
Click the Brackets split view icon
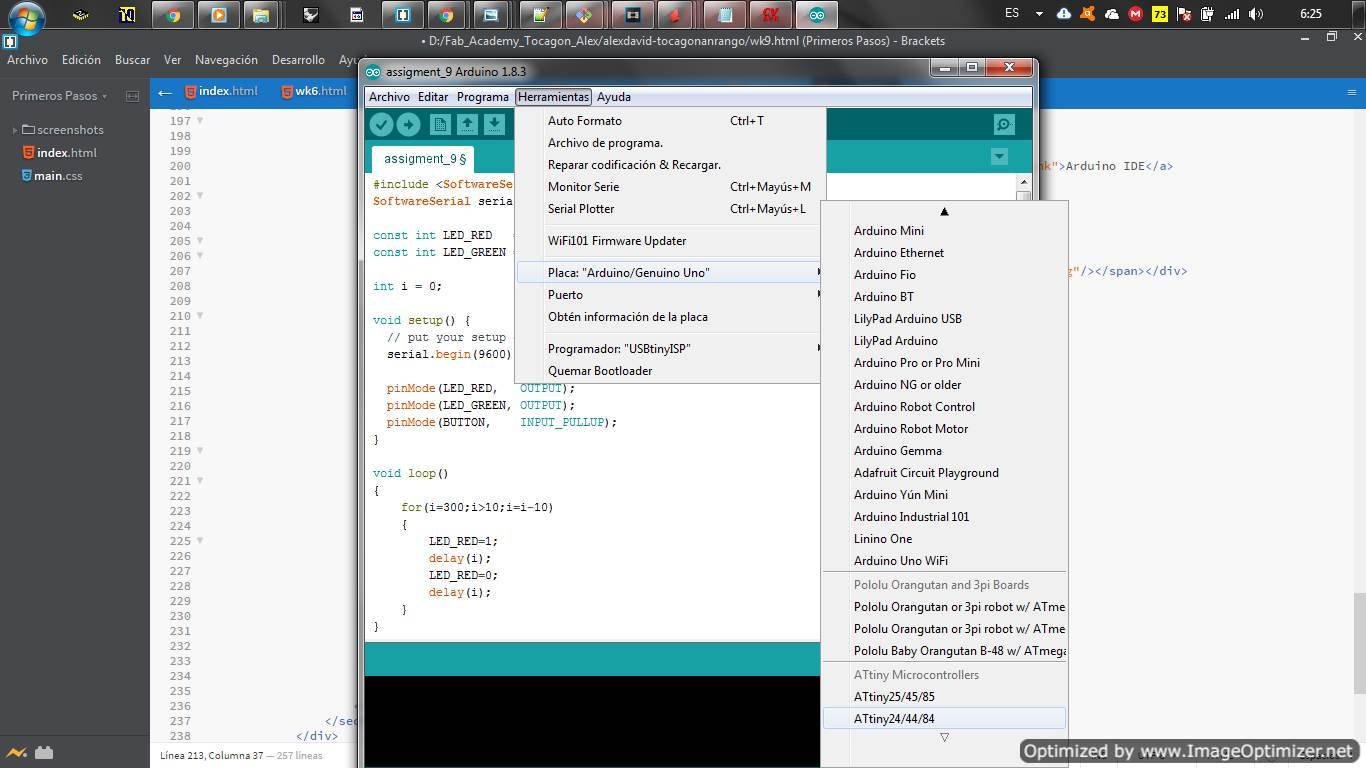click(132, 96)
